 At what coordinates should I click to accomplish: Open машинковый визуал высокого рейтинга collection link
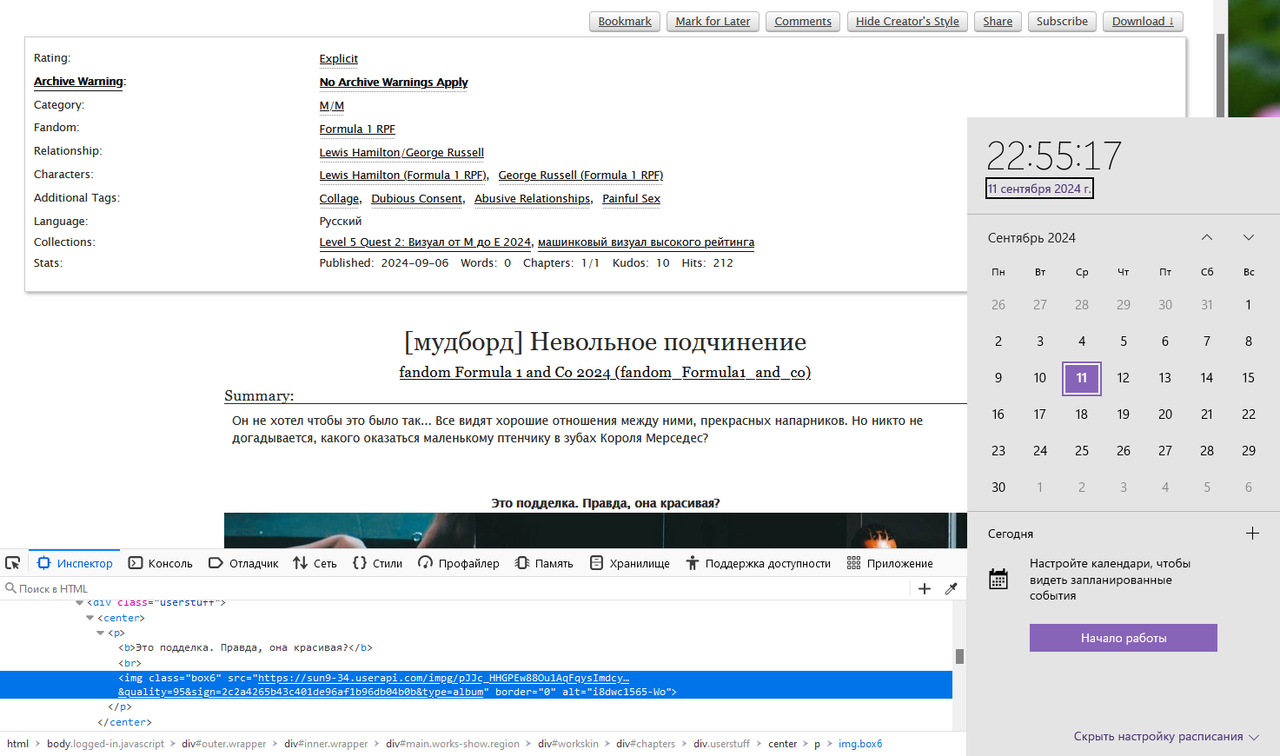coord(646,242)
